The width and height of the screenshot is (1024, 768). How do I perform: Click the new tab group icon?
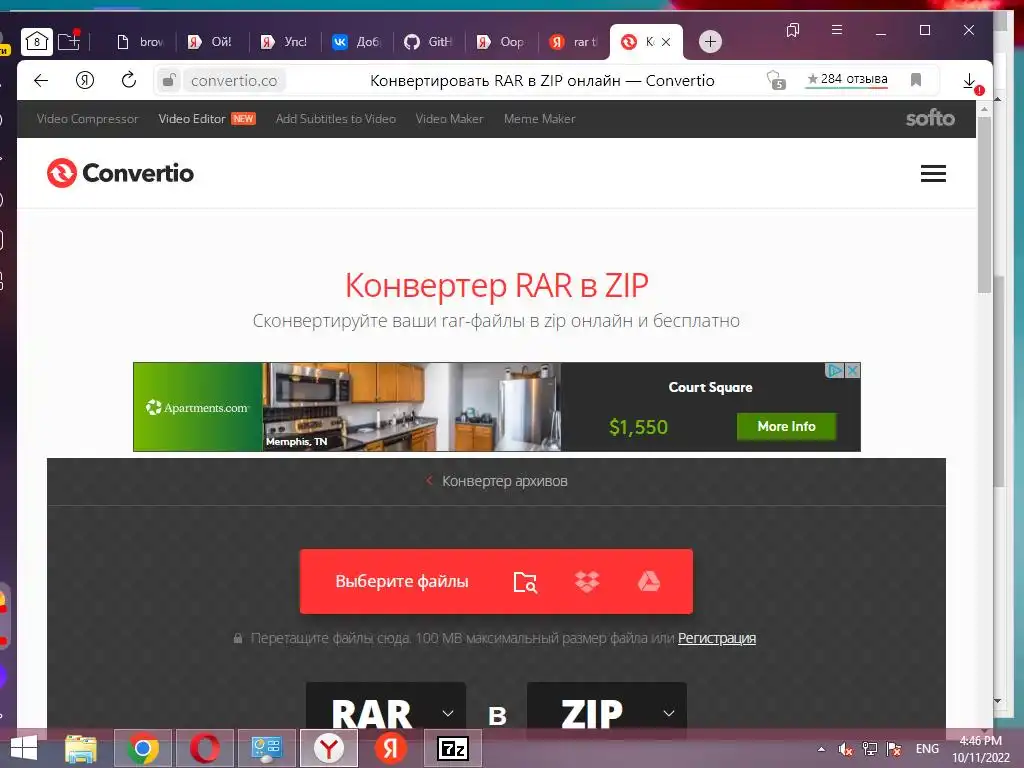pyautogui.click(x=69, y=41)
